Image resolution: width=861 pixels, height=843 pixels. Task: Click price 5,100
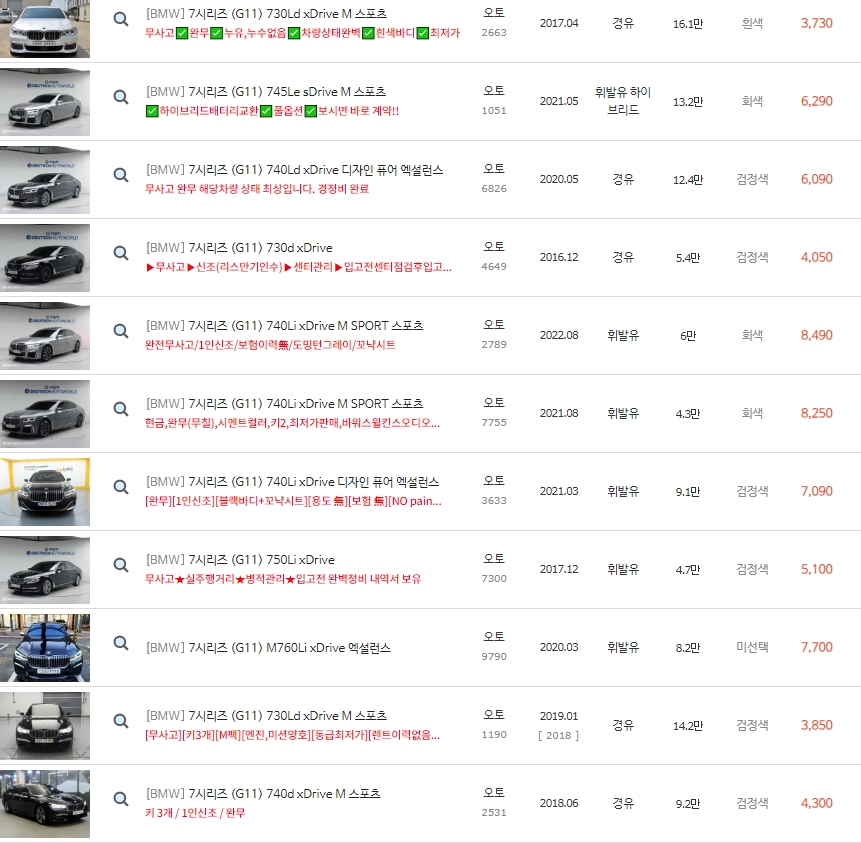[x=817, y=569]
